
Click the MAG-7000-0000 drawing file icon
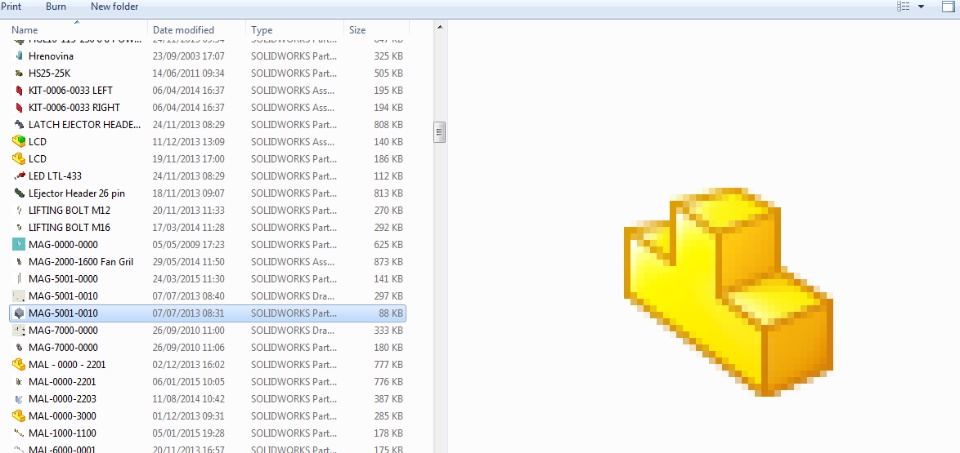tap(18, 330)
